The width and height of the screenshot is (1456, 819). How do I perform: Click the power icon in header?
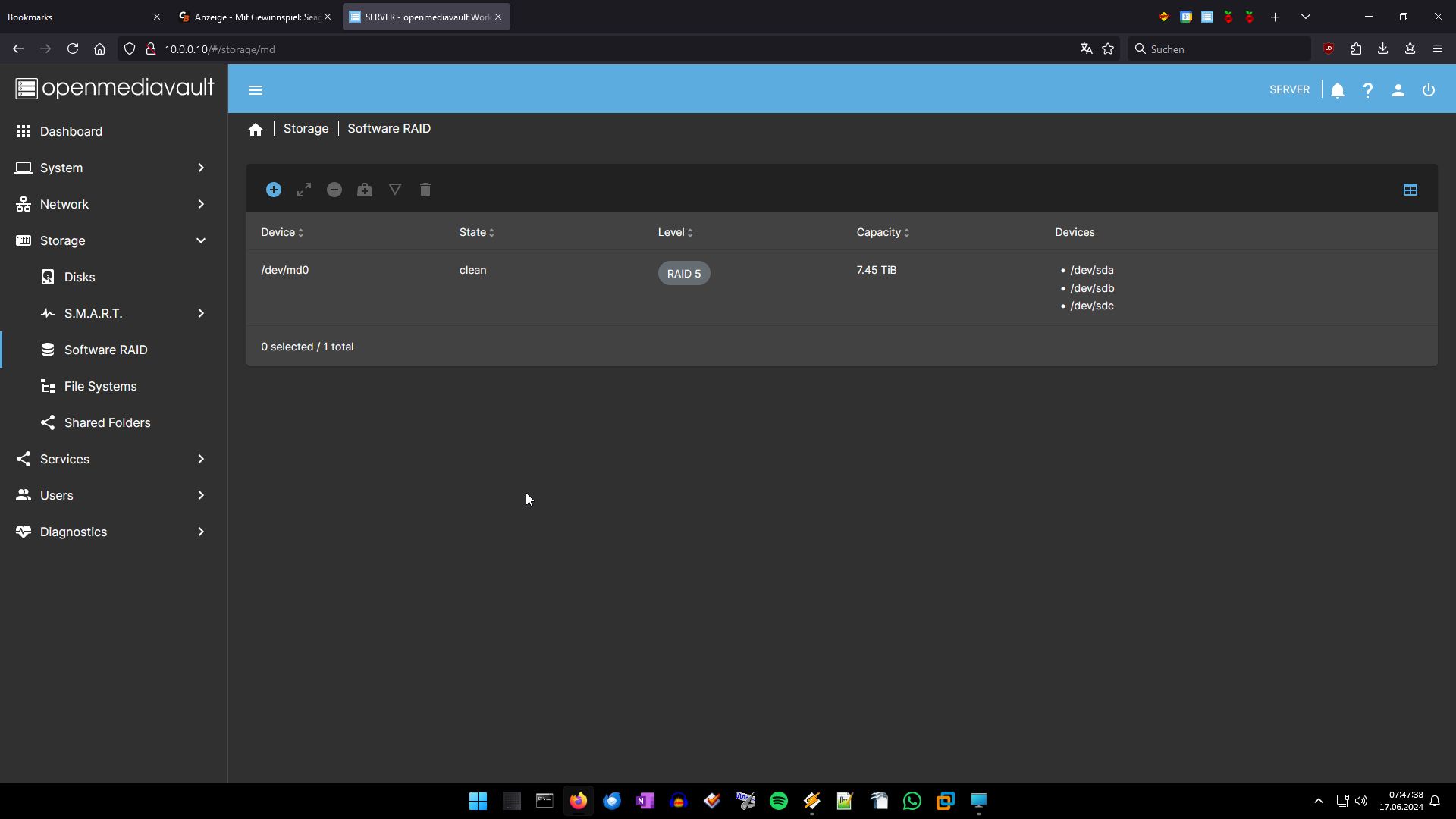point(1429,90)
